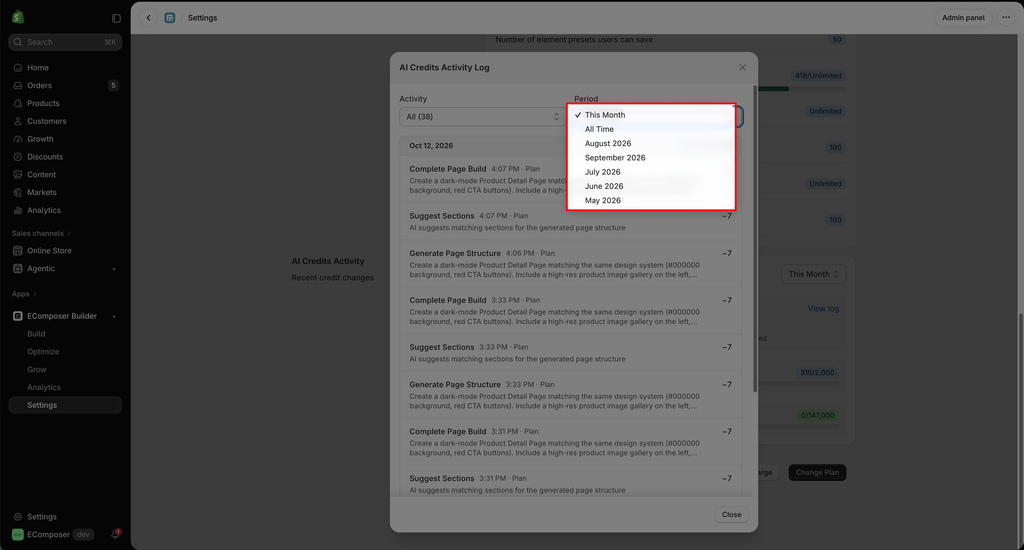1024x550 pixels.
Task: Click the back arrow in header
Action: [149, 18]
